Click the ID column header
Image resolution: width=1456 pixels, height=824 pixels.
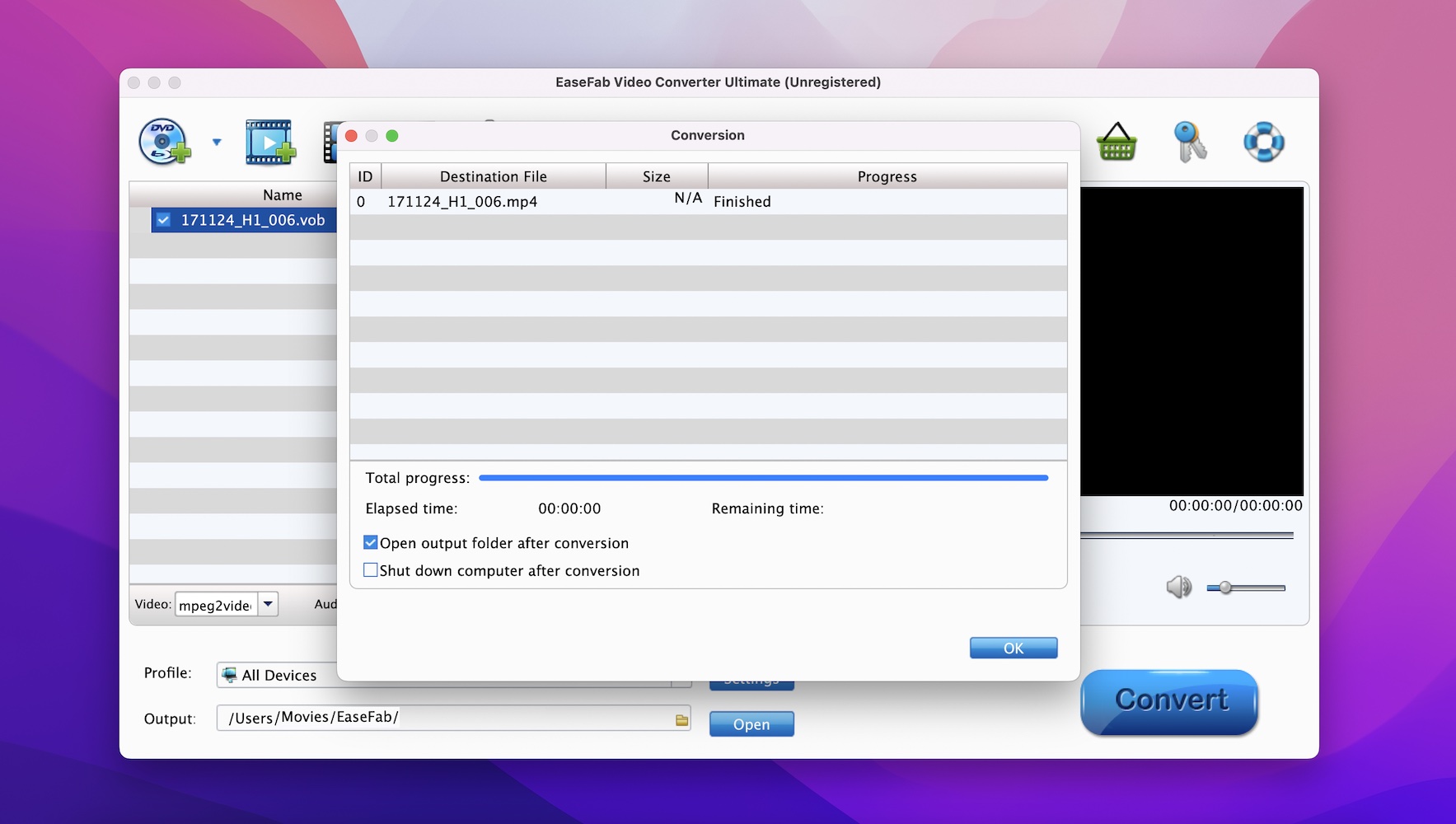coord(365,176)
